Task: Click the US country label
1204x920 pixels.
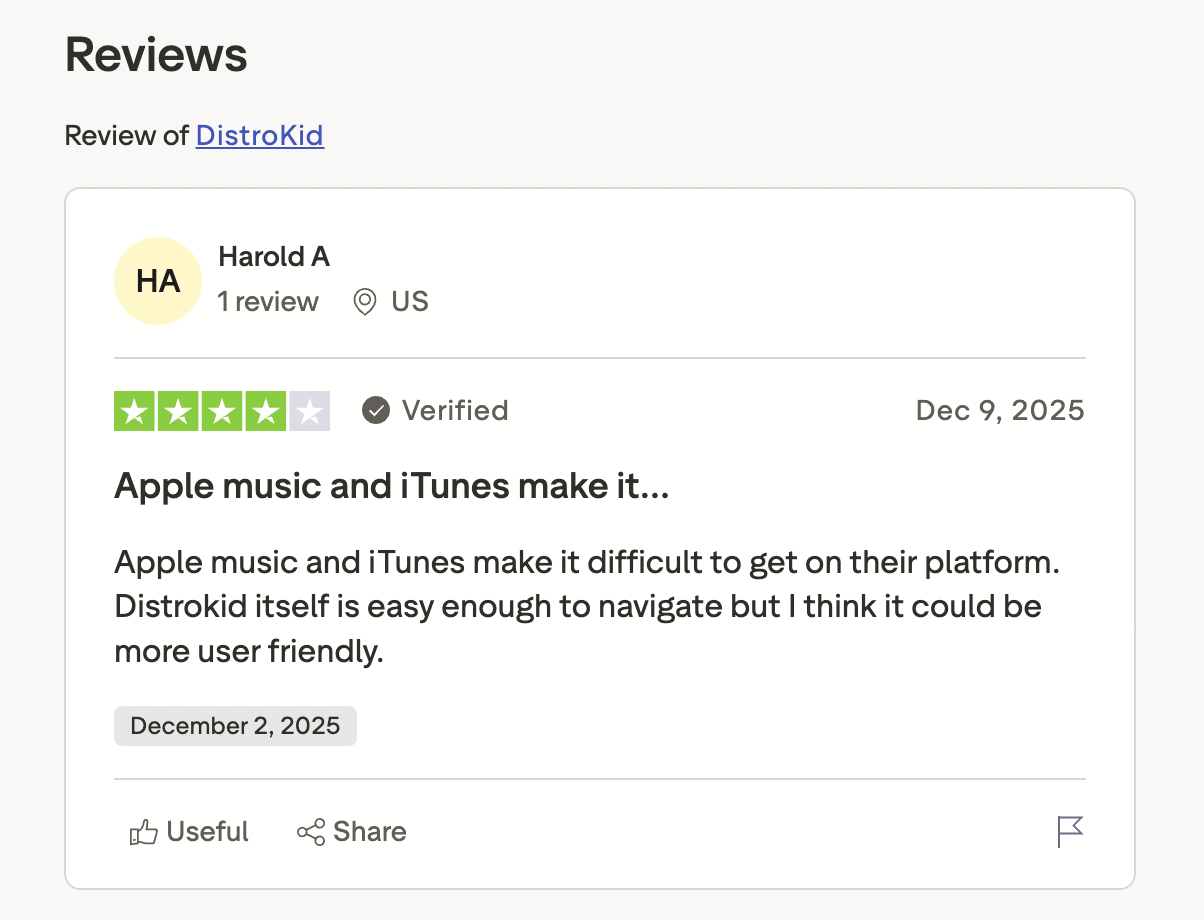Action: tap(410, 302)
